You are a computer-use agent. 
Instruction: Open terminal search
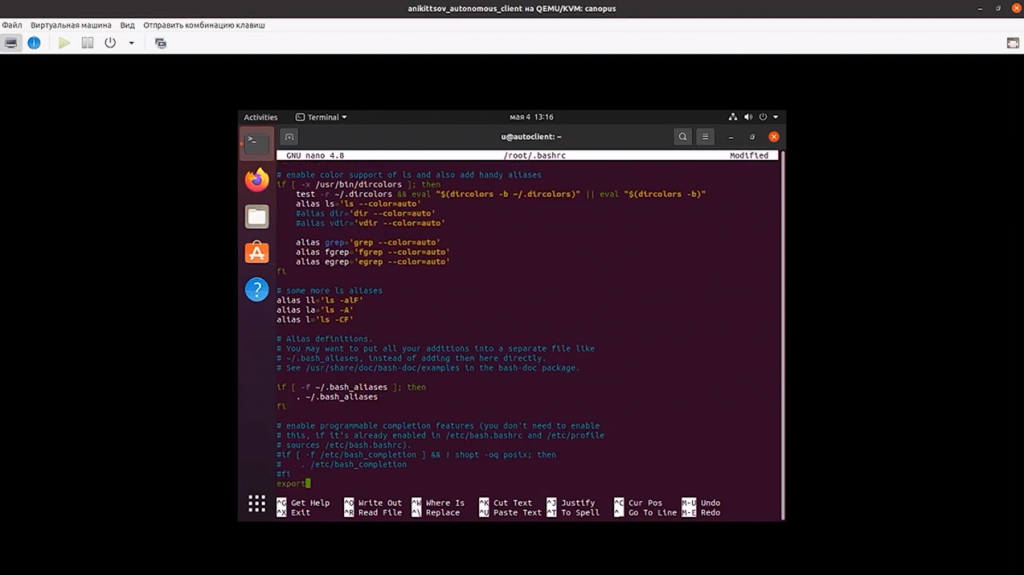coord(682,137)
